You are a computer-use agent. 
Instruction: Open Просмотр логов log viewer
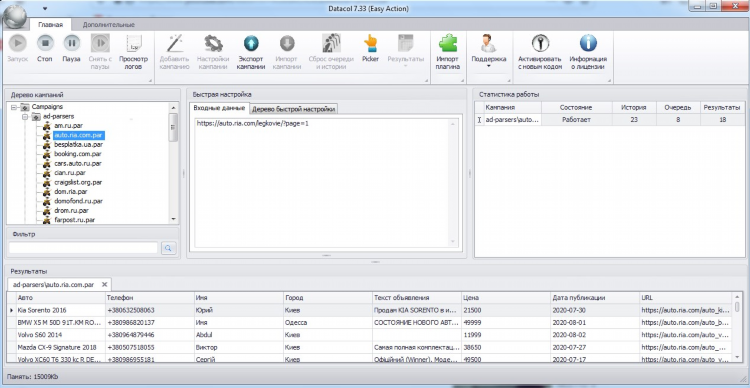[133, 53]
